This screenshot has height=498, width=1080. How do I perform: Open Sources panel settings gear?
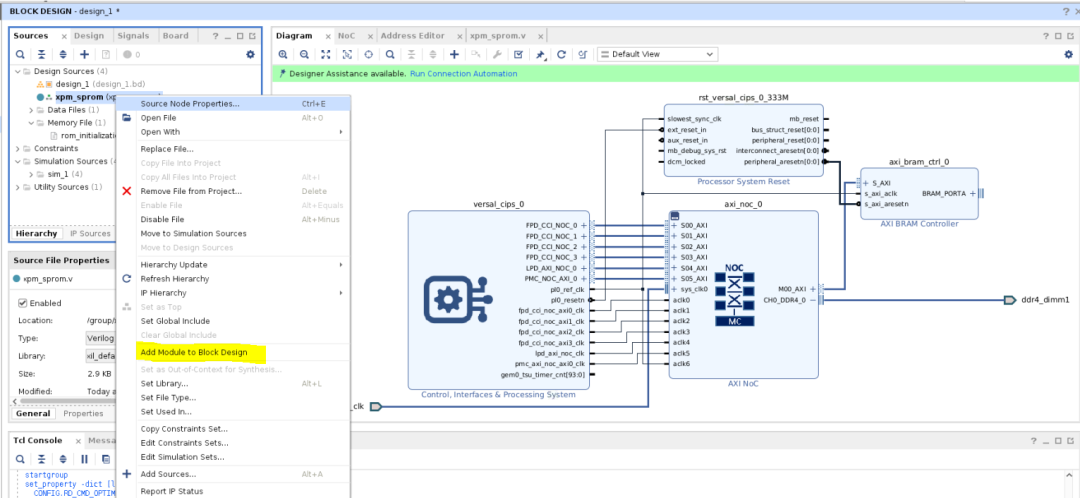(x=250, y=54)
